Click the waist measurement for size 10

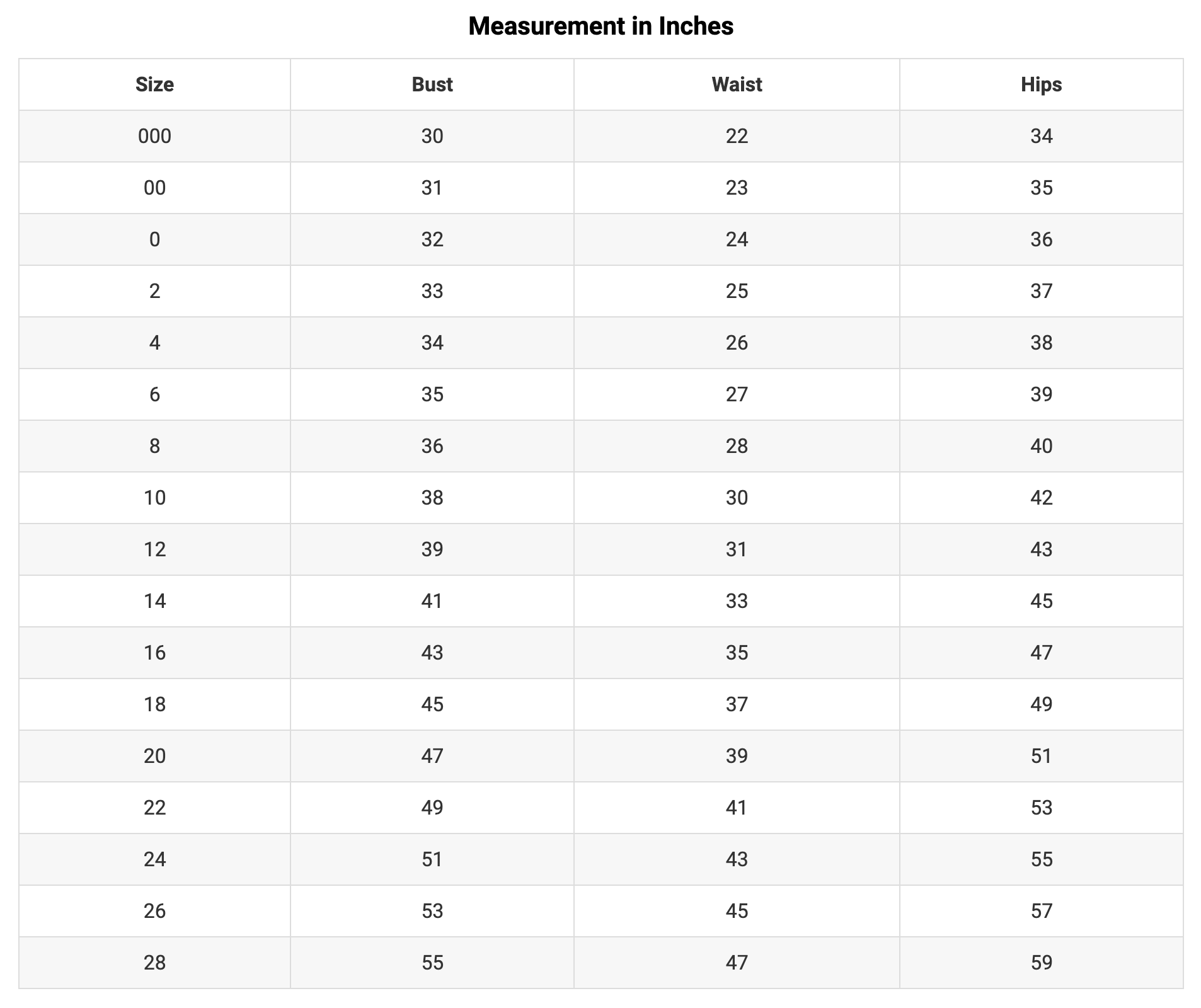tap(737, 498)
